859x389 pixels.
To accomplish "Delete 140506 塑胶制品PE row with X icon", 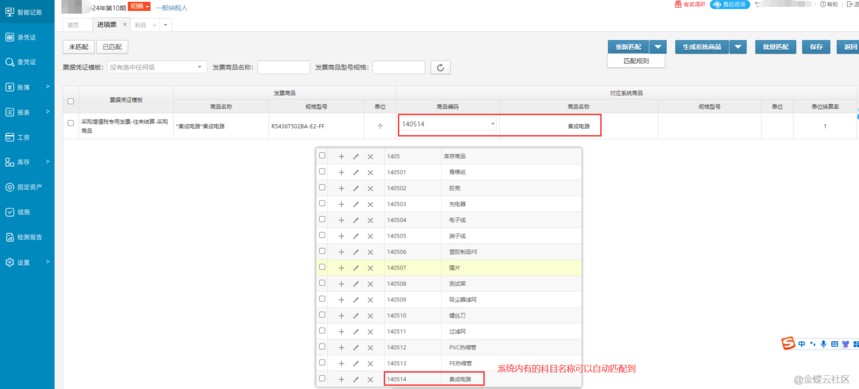I will (x=370, y=252).
